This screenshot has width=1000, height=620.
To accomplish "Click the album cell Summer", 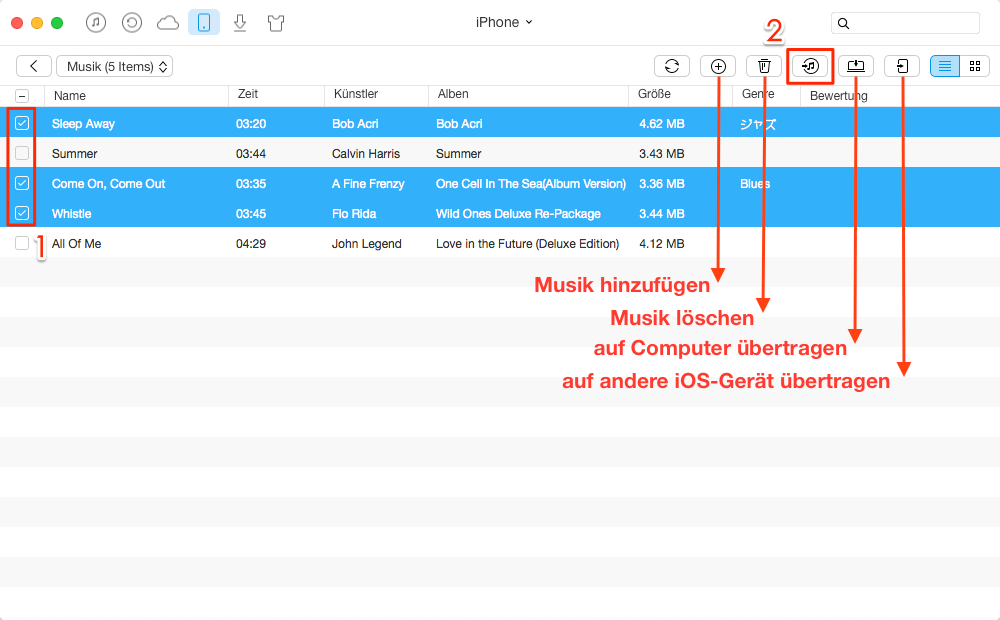I will (459, 154).
